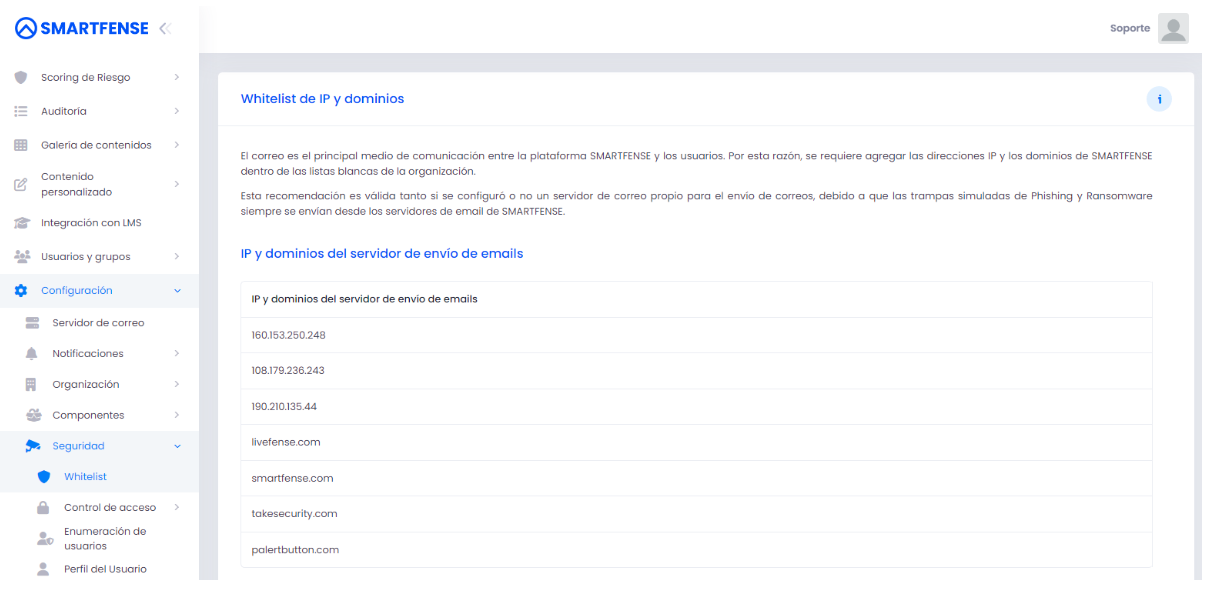The width and height of the screenshot is (1227, 596).
Task: Go to Notificaciones settings
Action: [88, 354]
